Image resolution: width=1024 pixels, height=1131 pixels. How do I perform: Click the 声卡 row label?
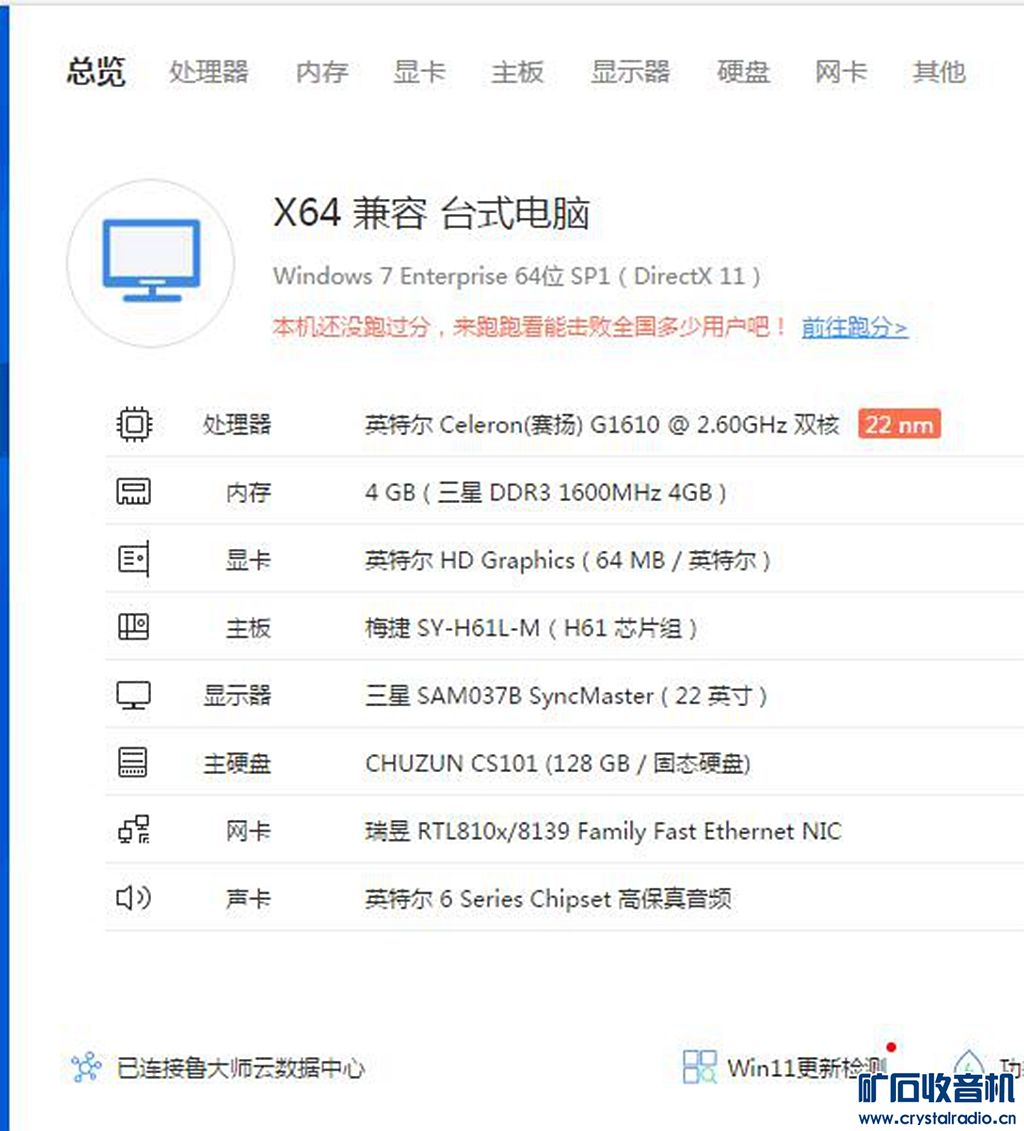tap(248, 899)
